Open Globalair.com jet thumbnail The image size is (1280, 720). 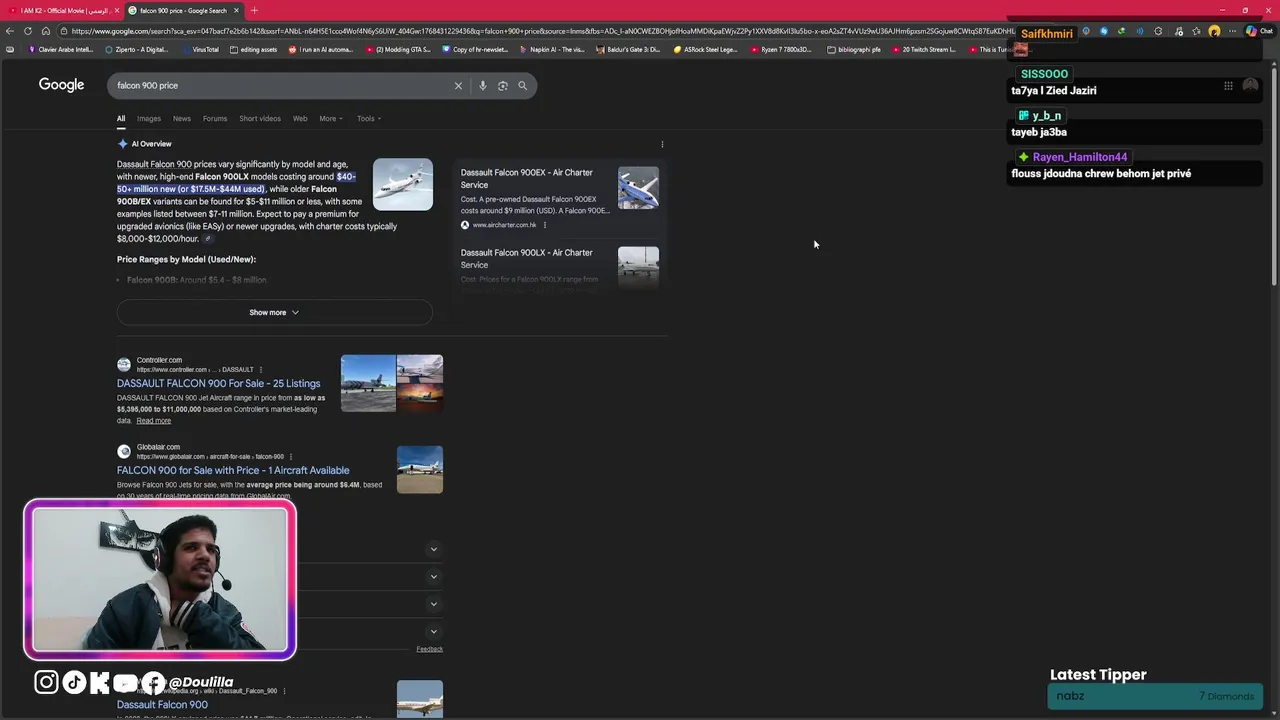(x=420, y=470)
